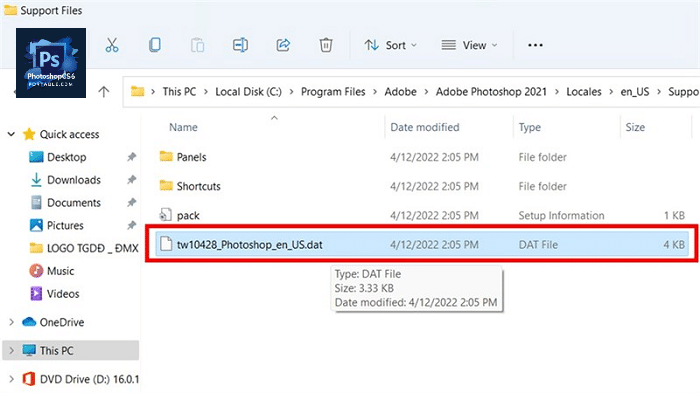The height and width of the screenshot is (393, 700).
Task: Select OneDrive in navigation pane
Action: [62, 322]
